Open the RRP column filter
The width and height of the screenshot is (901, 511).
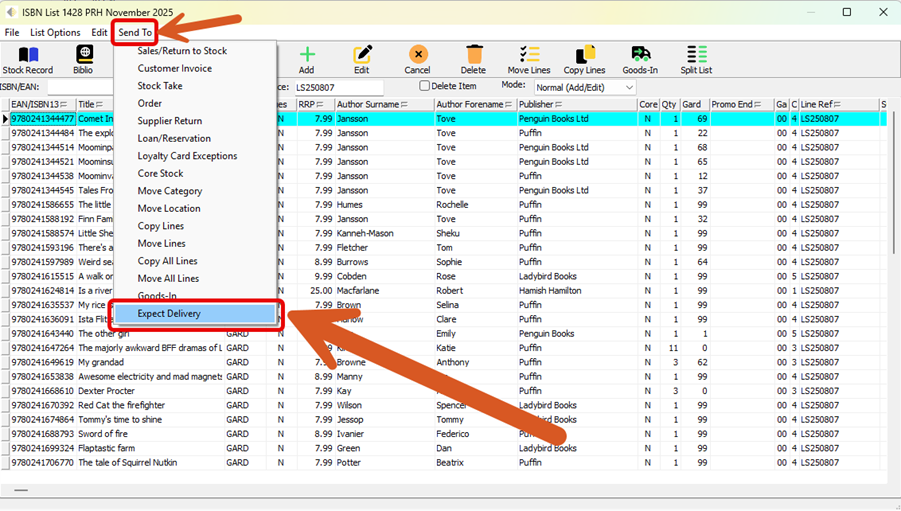coord(320,105)
